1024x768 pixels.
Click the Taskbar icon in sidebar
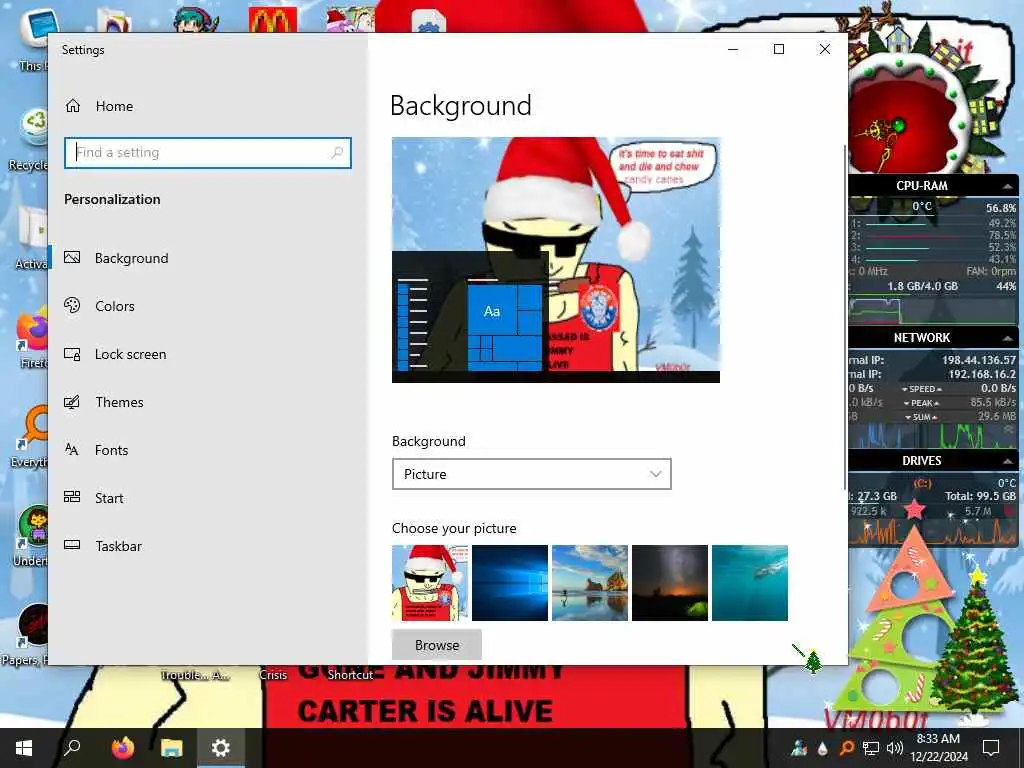72,545
